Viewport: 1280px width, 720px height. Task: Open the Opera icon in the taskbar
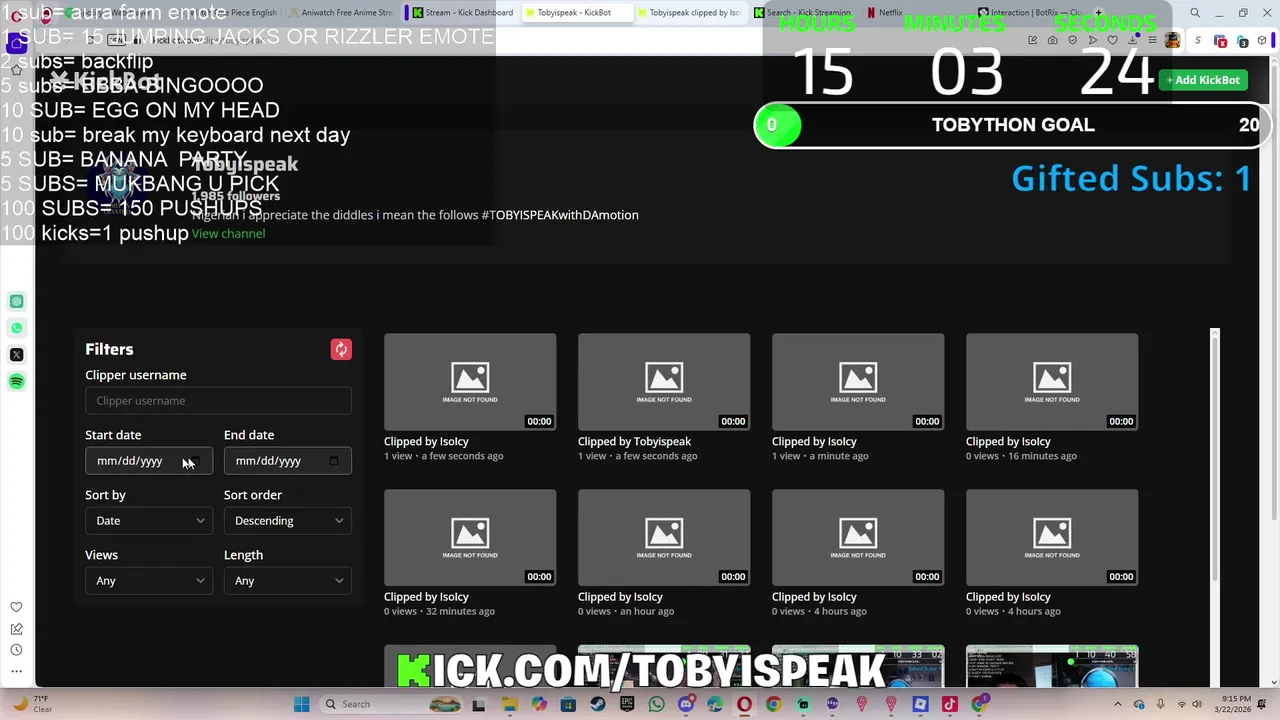[x=744, y=704]
